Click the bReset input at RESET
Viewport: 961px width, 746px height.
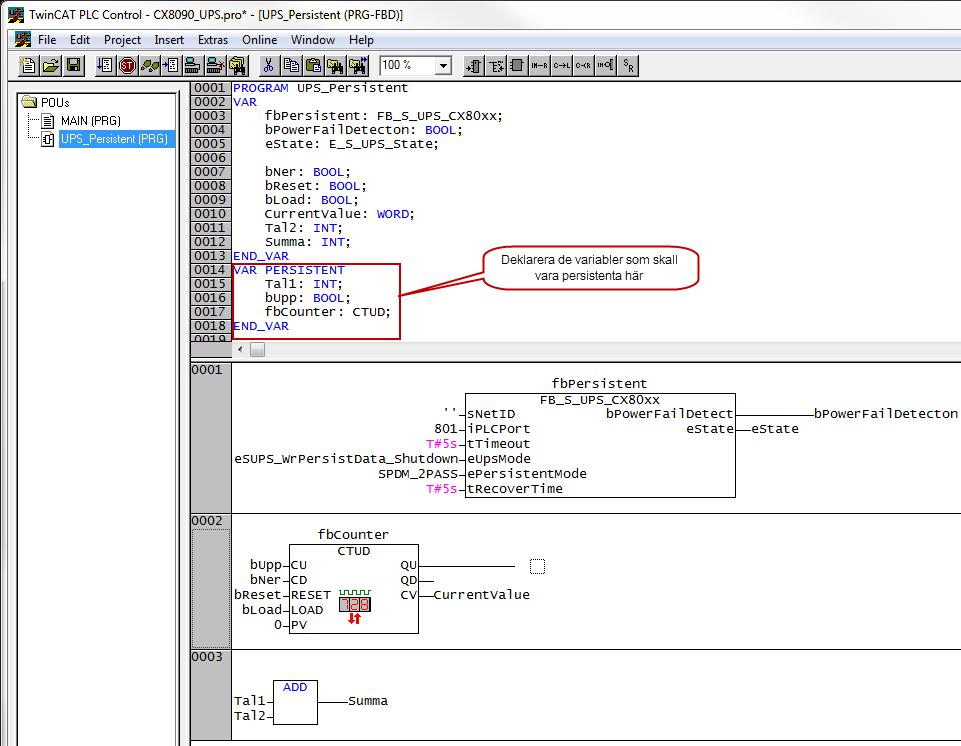[x=258, y=595]
